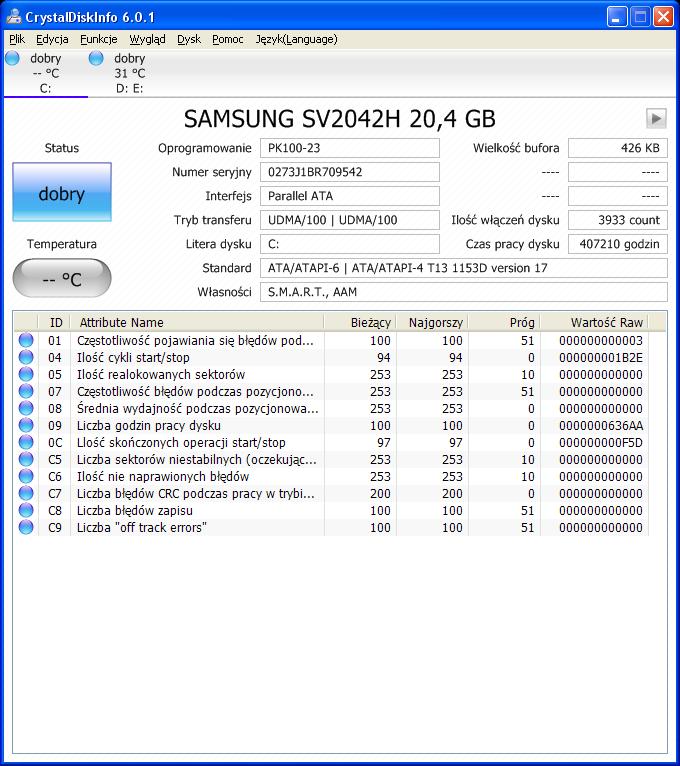The height and width of the screenshot is (766, 680).
Task: Click power on hours field 407210 godzin
Action: [x=617, y=244]
